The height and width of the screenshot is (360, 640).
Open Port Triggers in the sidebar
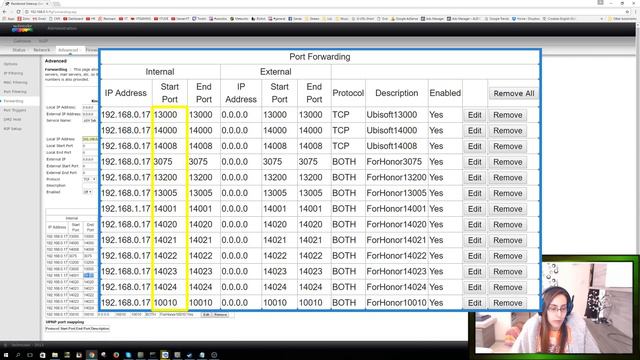click(x=15, y=110)
